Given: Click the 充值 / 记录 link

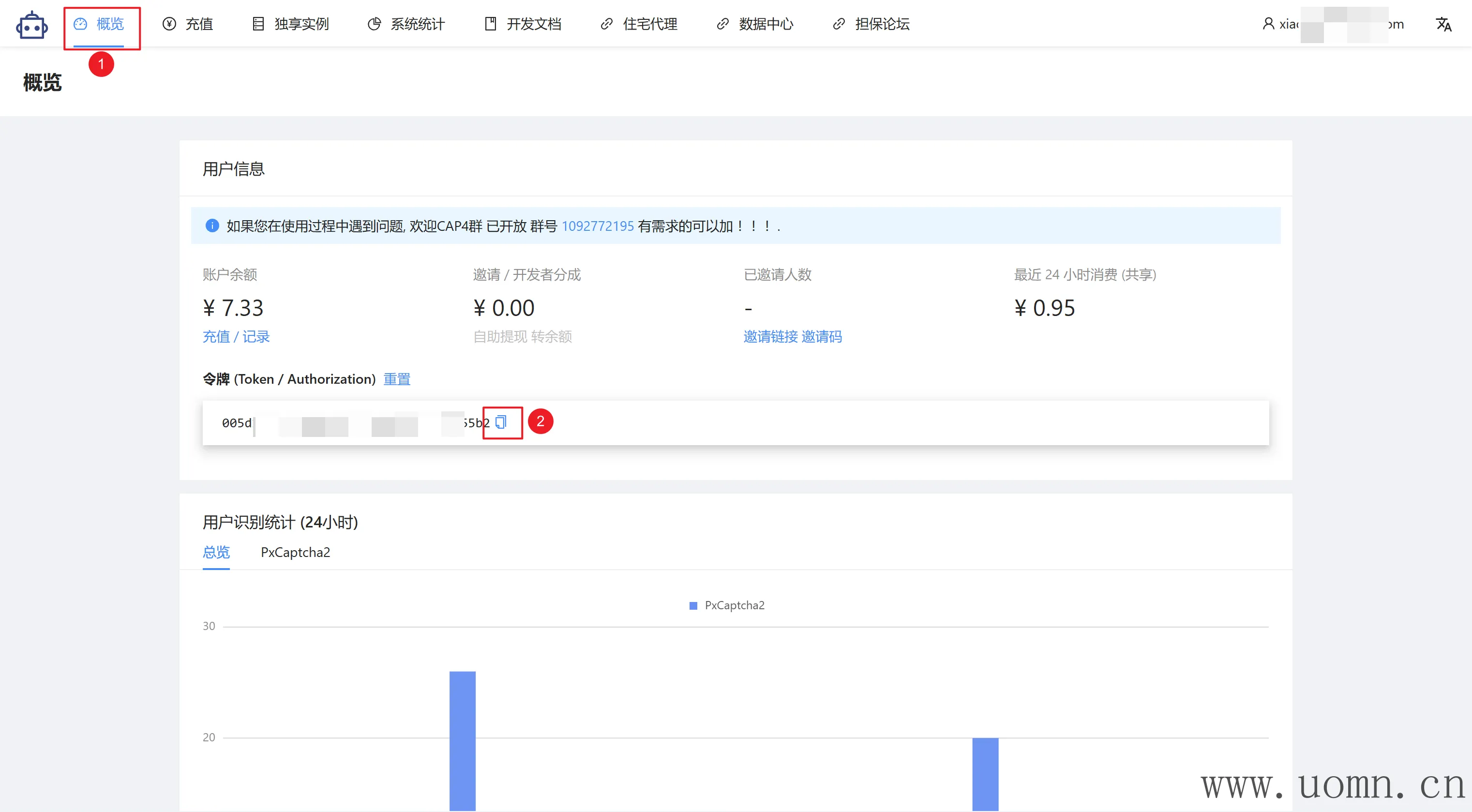Looking at the screenshot, I should click(x=236, y=337).
